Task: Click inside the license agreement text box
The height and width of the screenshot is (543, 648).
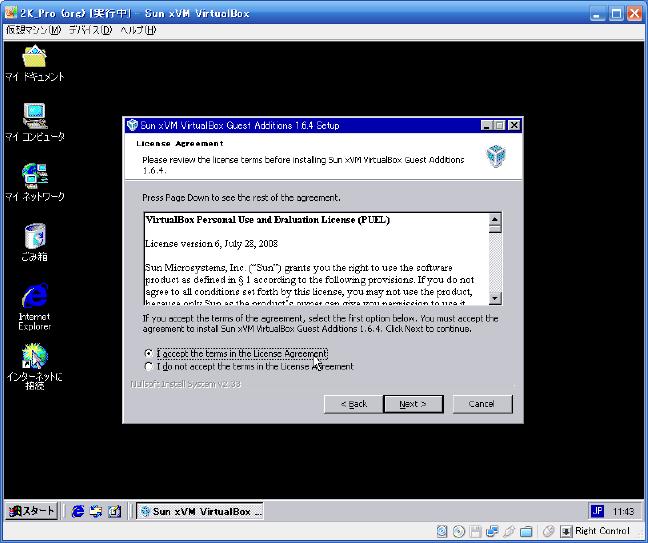Action: click(x=317, y=259)
